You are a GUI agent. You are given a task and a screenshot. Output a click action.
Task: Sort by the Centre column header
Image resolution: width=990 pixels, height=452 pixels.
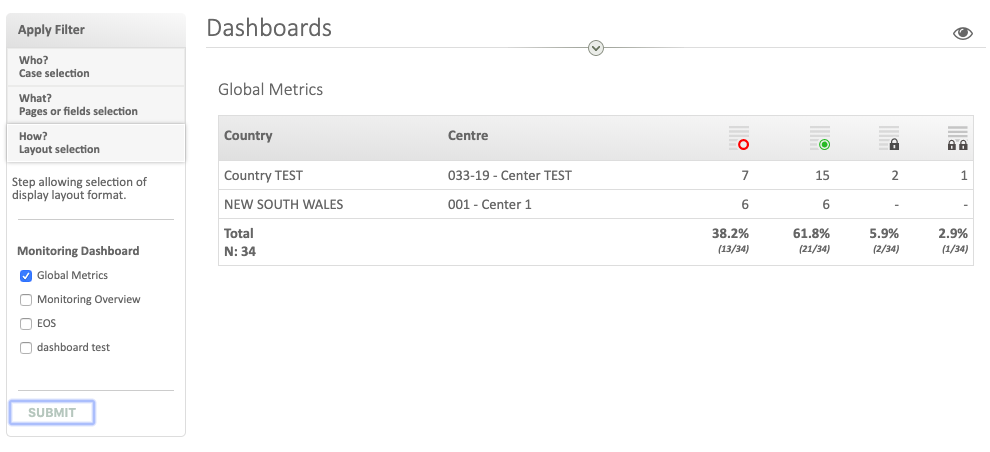(x=468, y=136)
